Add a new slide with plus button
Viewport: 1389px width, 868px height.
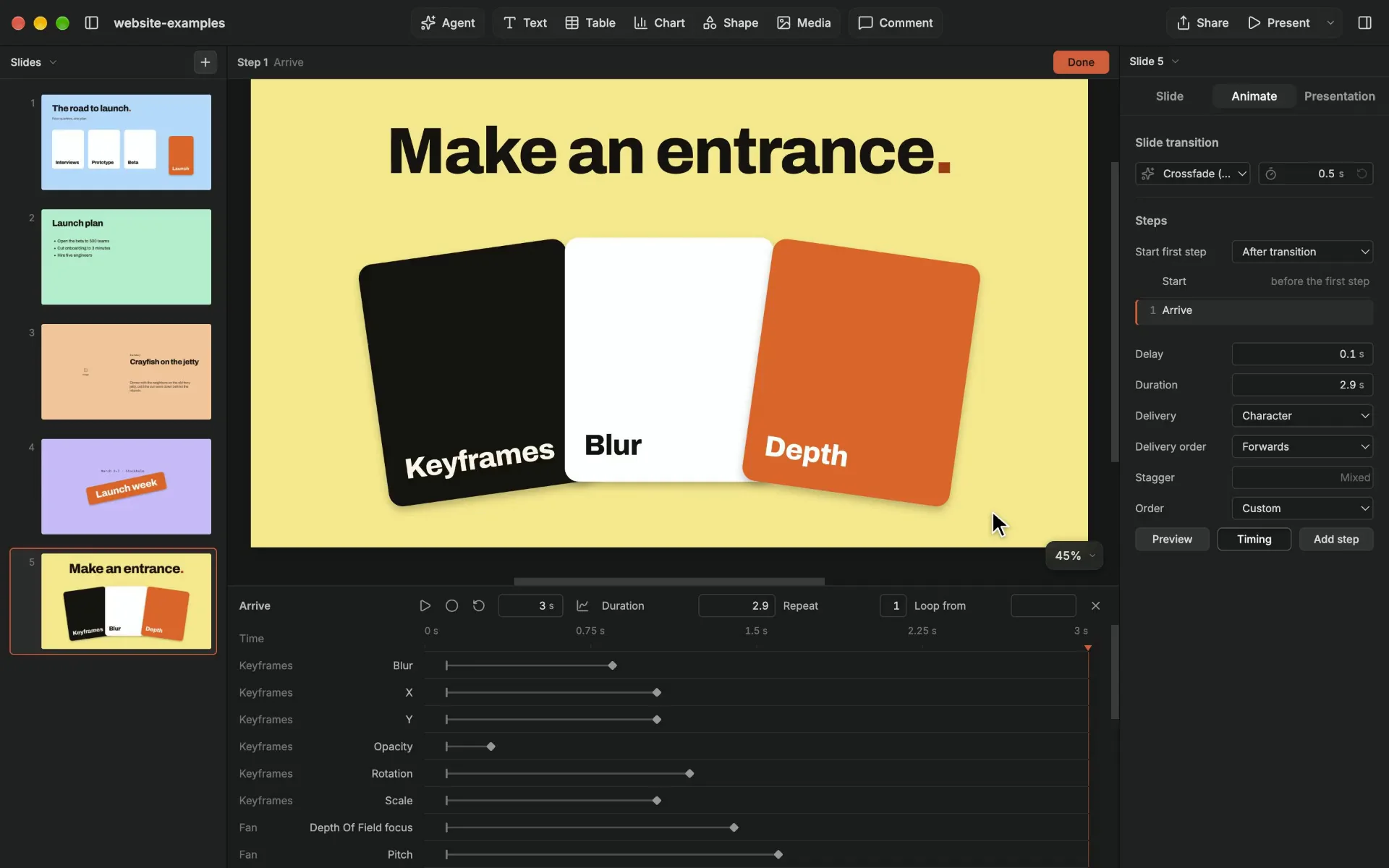coord(205,62)
